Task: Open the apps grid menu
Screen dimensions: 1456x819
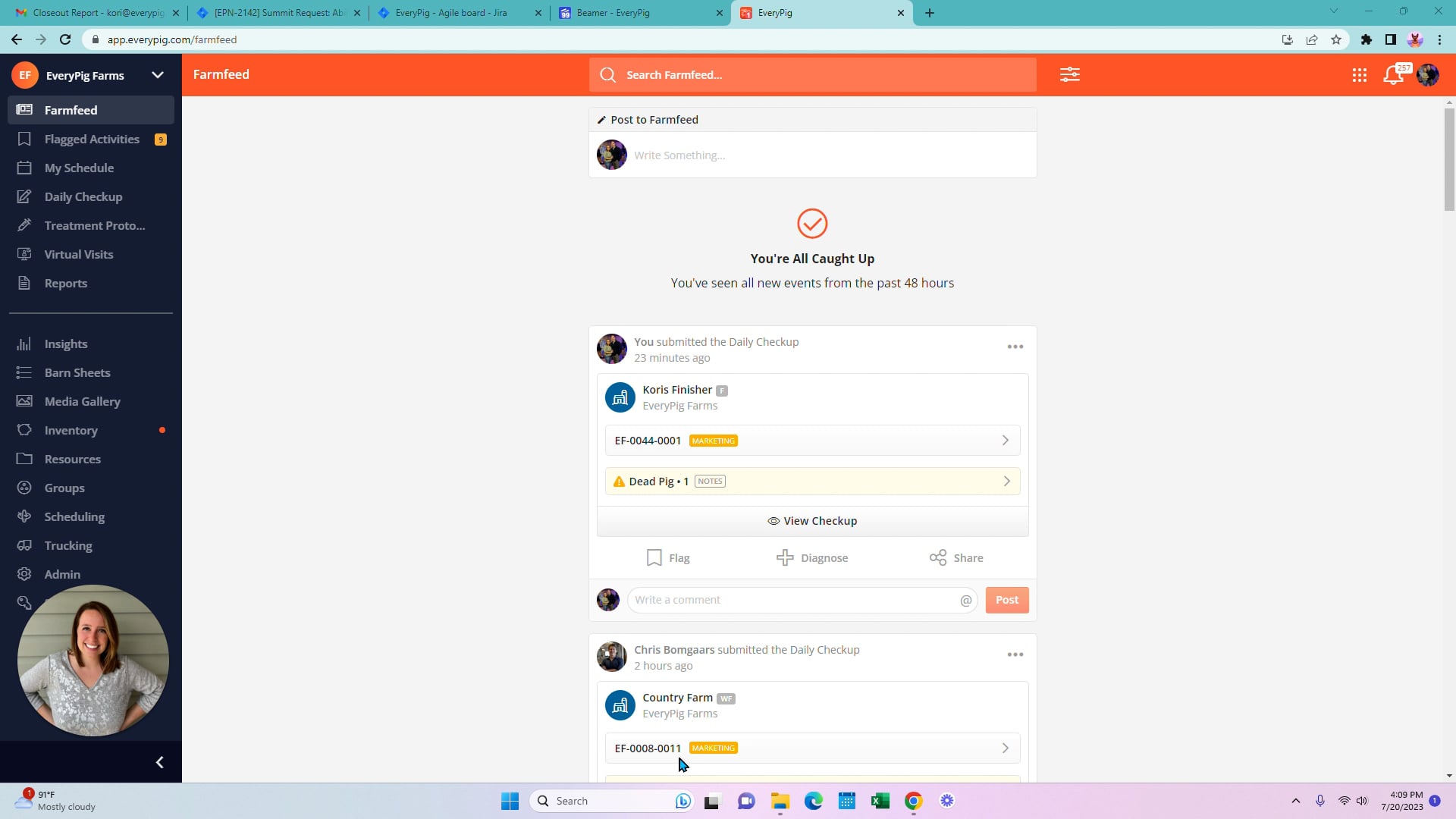Action: click(1359, 75)
